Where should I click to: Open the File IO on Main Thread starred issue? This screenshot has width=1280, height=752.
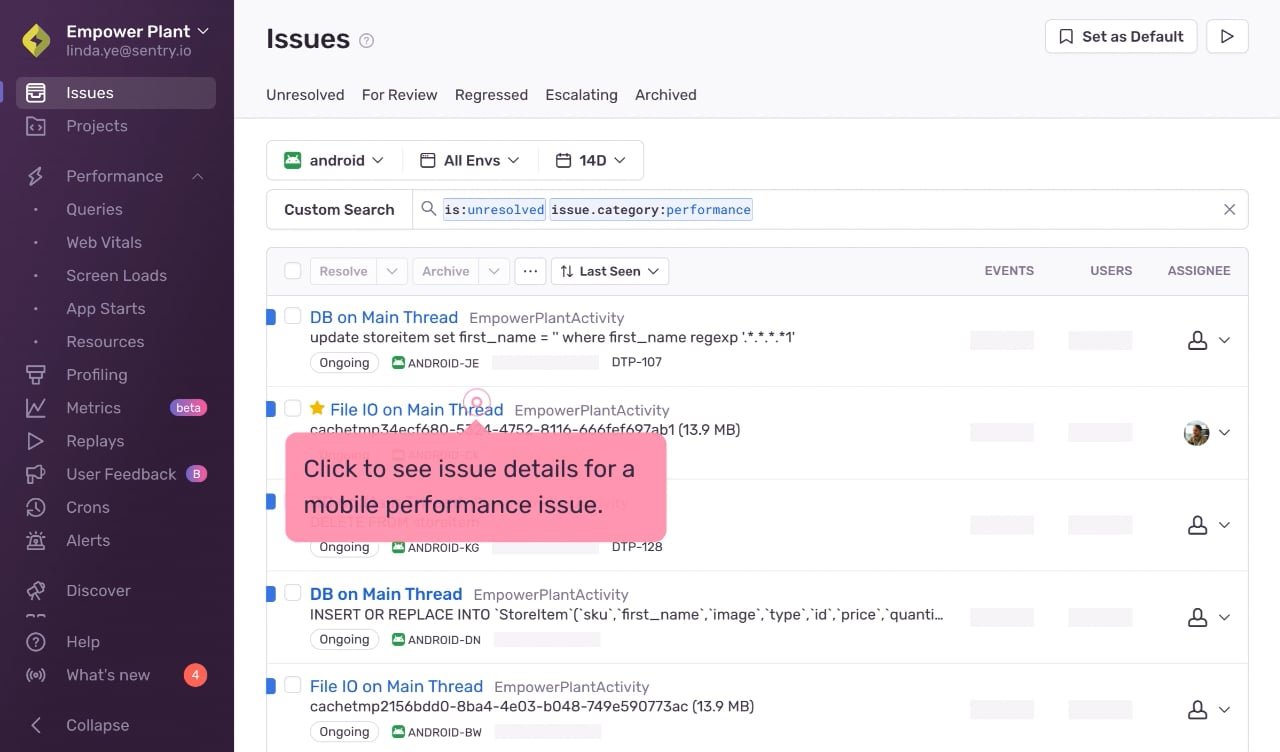417,409
